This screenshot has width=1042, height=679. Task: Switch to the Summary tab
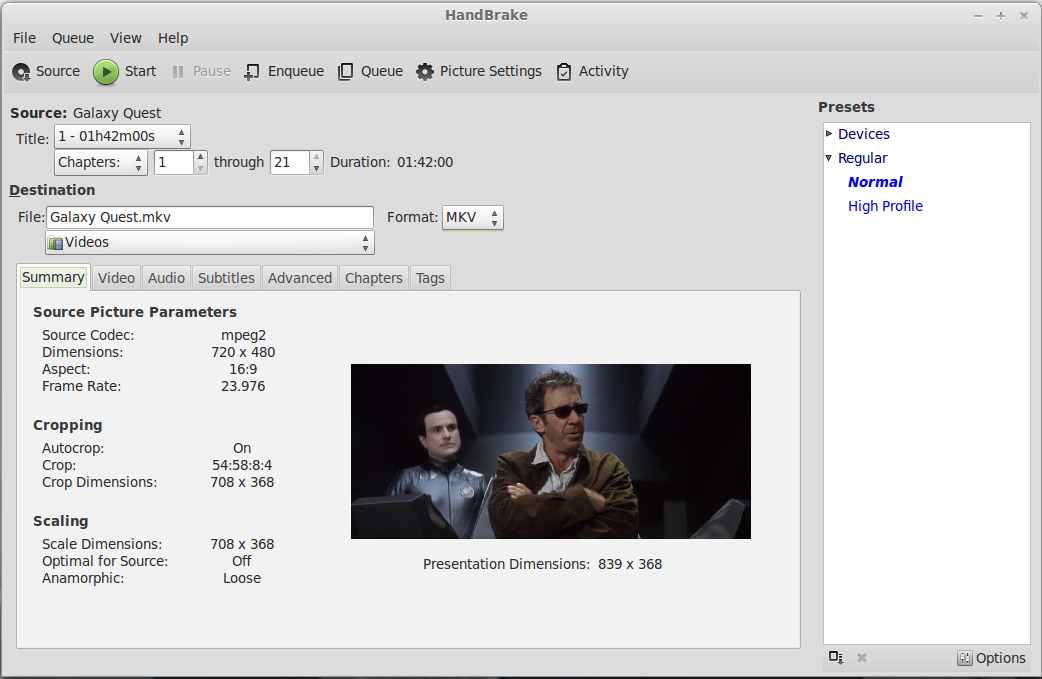(53, 277)
